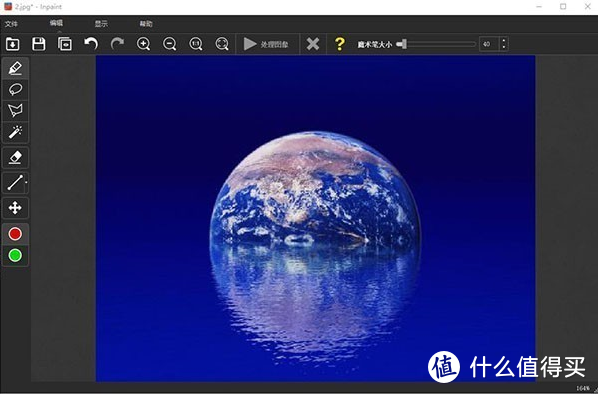Click the 处理图像 play button

click(266, 44)
